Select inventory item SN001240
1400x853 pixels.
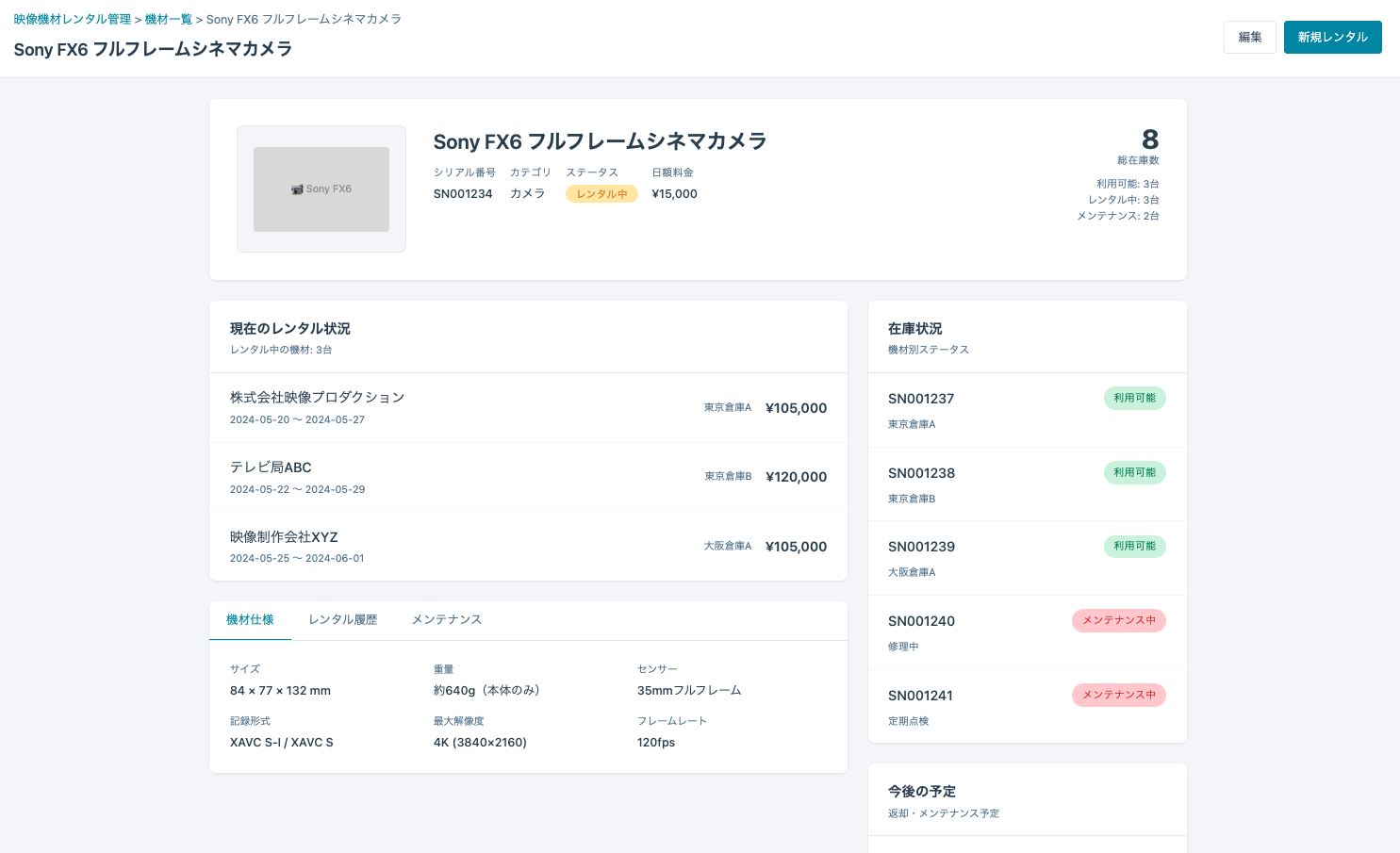[x=1027, y=632]
